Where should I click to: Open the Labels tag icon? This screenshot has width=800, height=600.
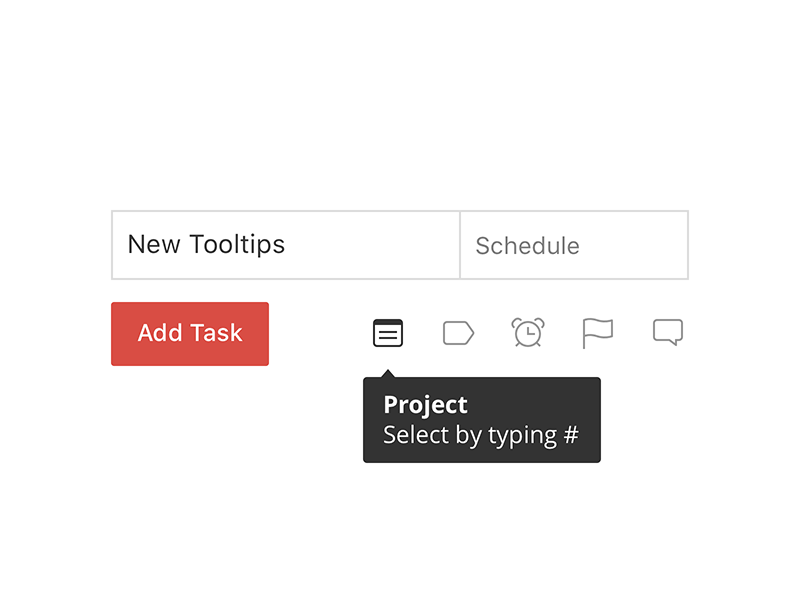pyautogui.click(x=458, y=333)
